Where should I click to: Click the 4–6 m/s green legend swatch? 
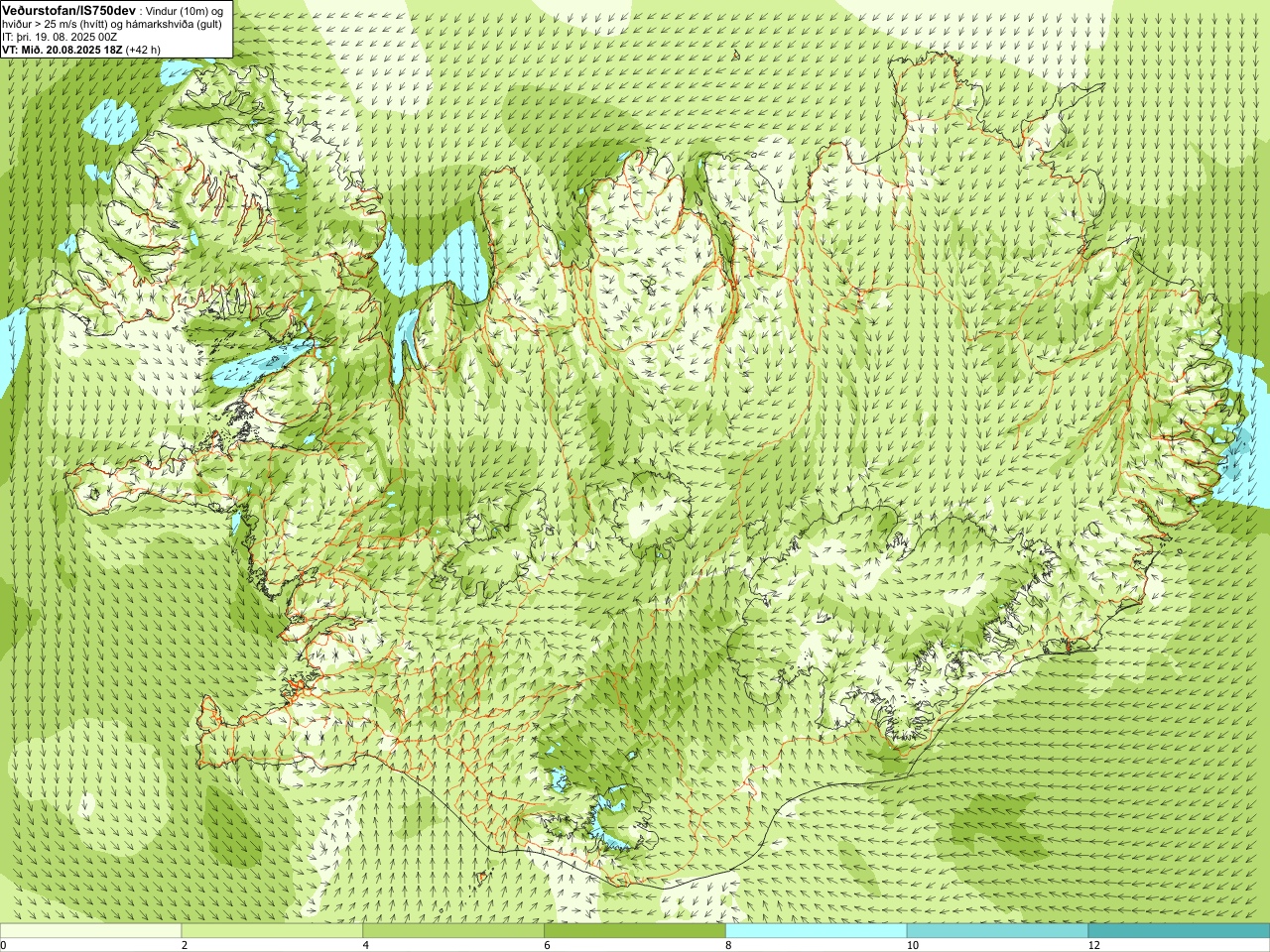[453, 931]
